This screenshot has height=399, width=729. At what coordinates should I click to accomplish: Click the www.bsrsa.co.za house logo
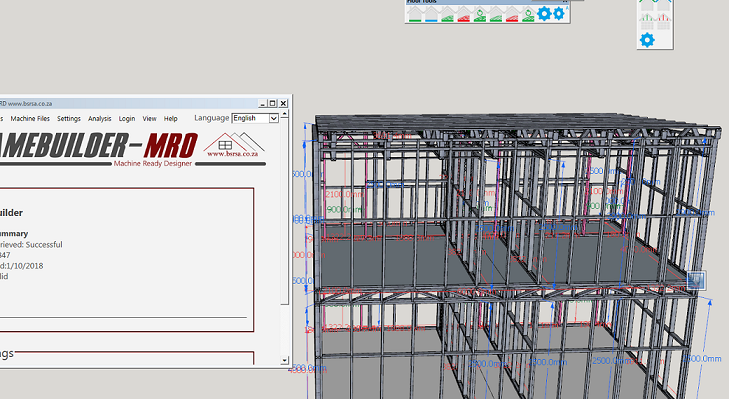click(x=234, y=145)
